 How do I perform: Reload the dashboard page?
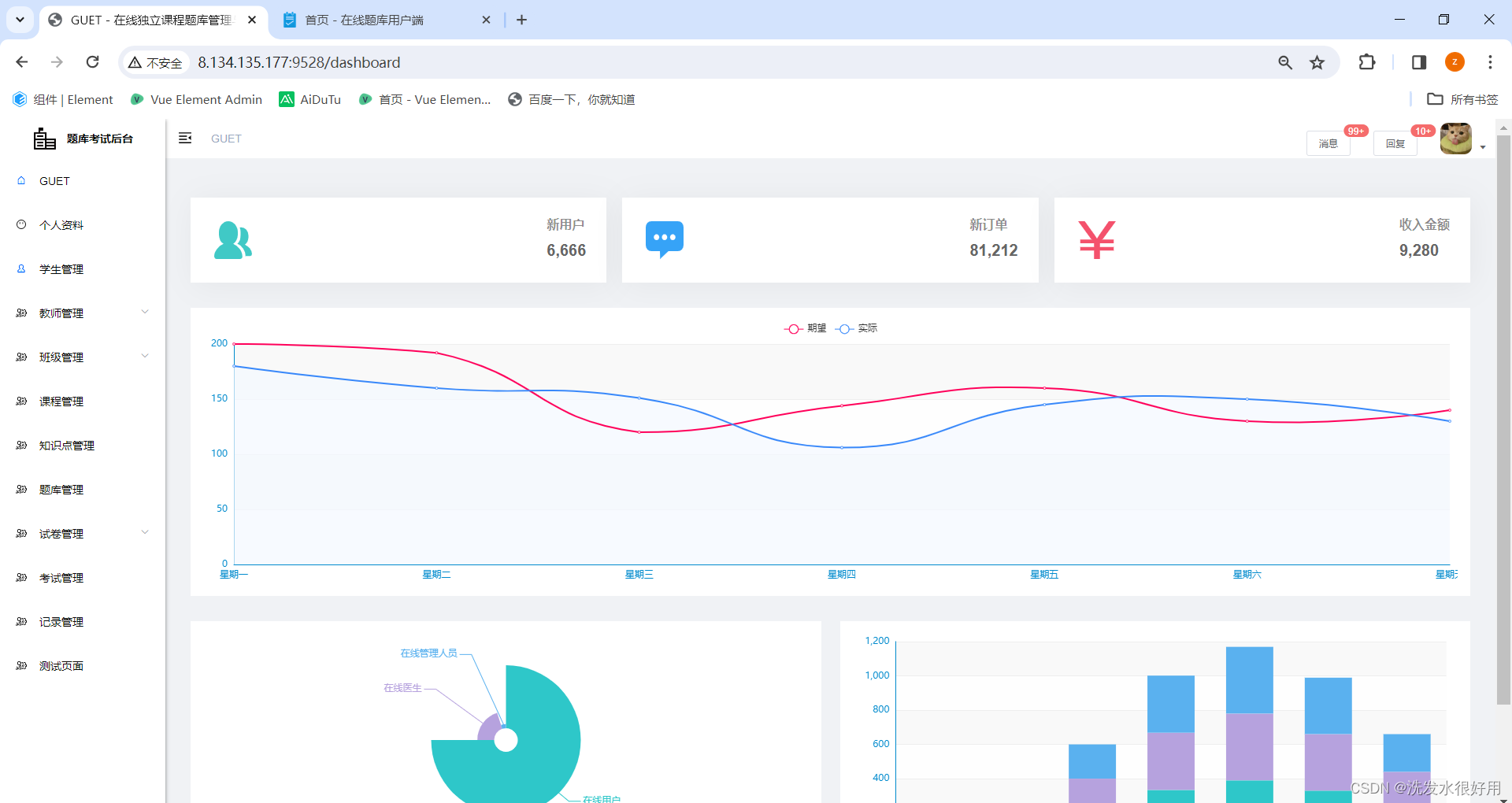tap(92, 62)
